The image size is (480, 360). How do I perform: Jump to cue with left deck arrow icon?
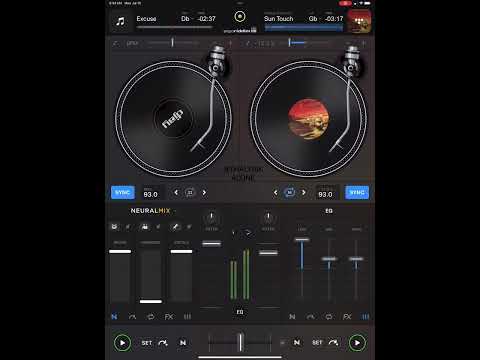coord(163,343)
